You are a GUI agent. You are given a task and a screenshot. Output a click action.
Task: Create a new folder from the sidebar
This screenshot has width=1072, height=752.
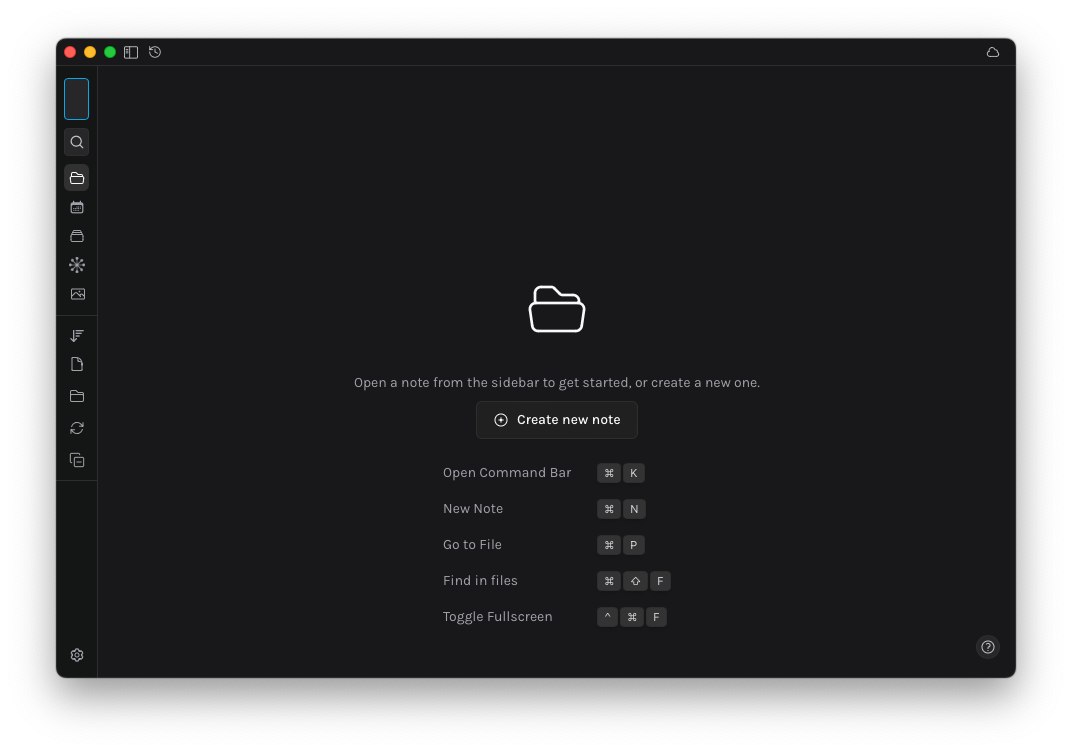tap(76, 395)
